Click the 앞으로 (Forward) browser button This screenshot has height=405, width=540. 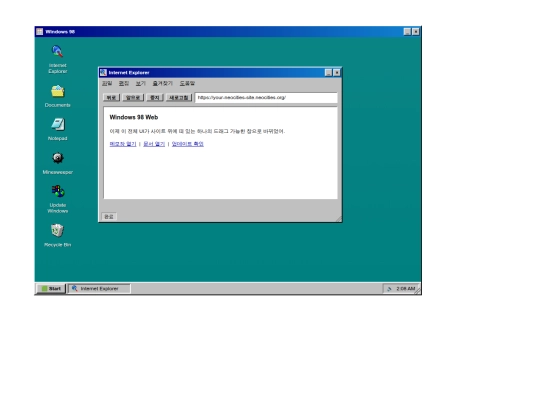(x=133, y=97)
